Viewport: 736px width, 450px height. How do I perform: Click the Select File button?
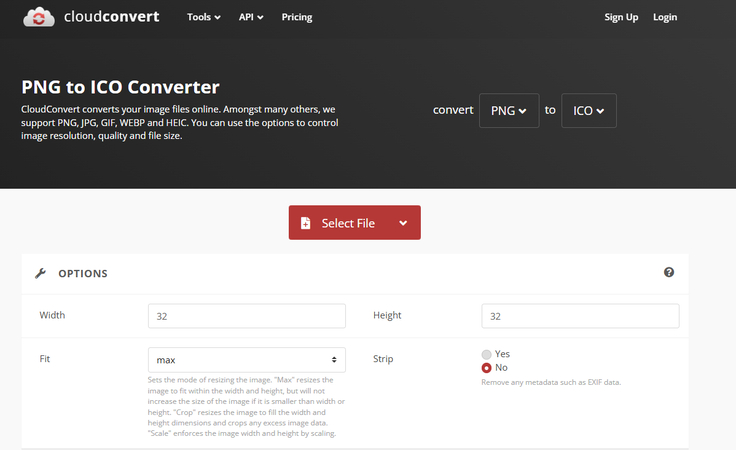(354, 222)
